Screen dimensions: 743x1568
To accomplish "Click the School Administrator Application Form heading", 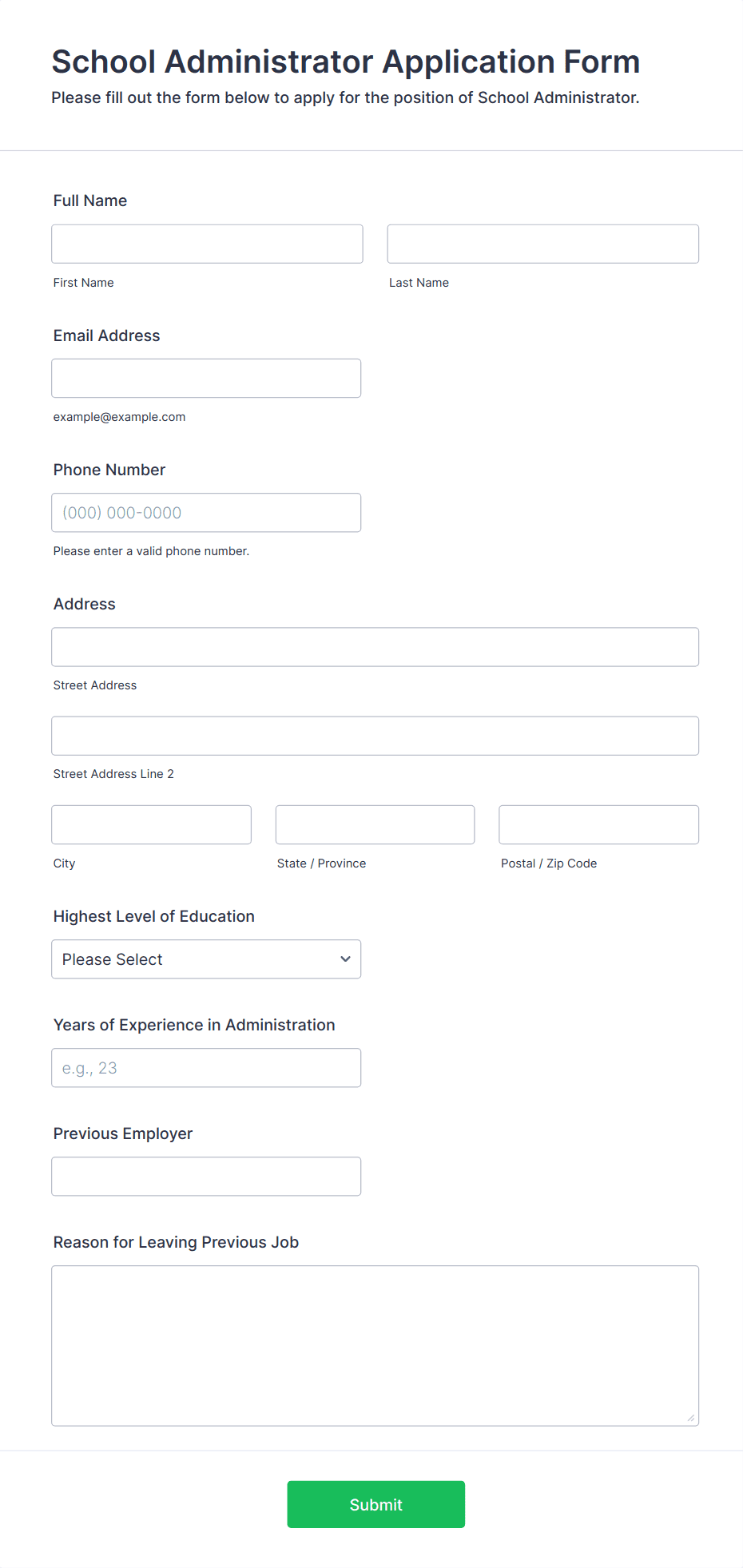I will pyautogui.click(x=345, y=62).
